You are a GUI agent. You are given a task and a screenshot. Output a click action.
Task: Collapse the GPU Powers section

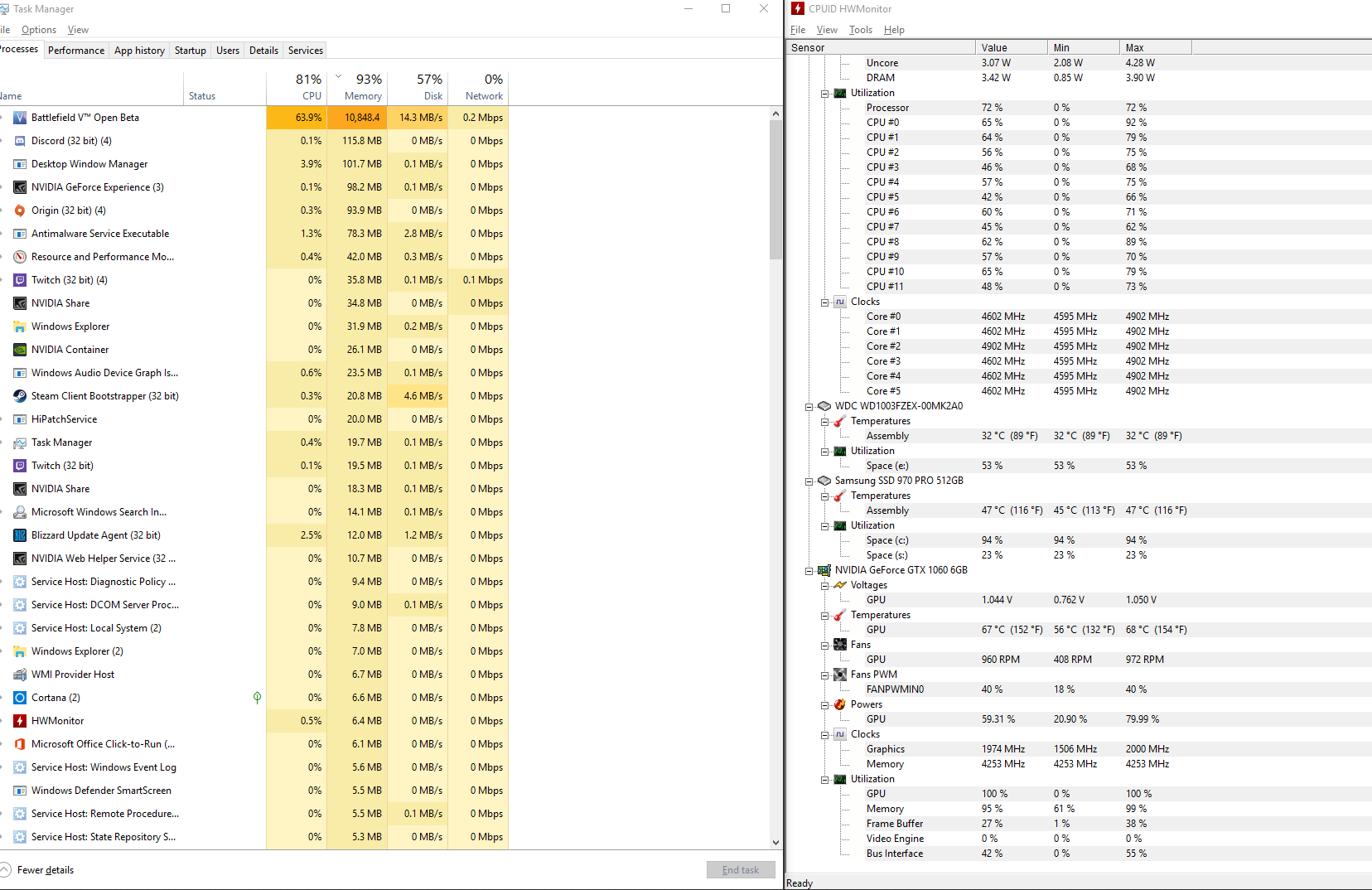[x=825, y=705]
